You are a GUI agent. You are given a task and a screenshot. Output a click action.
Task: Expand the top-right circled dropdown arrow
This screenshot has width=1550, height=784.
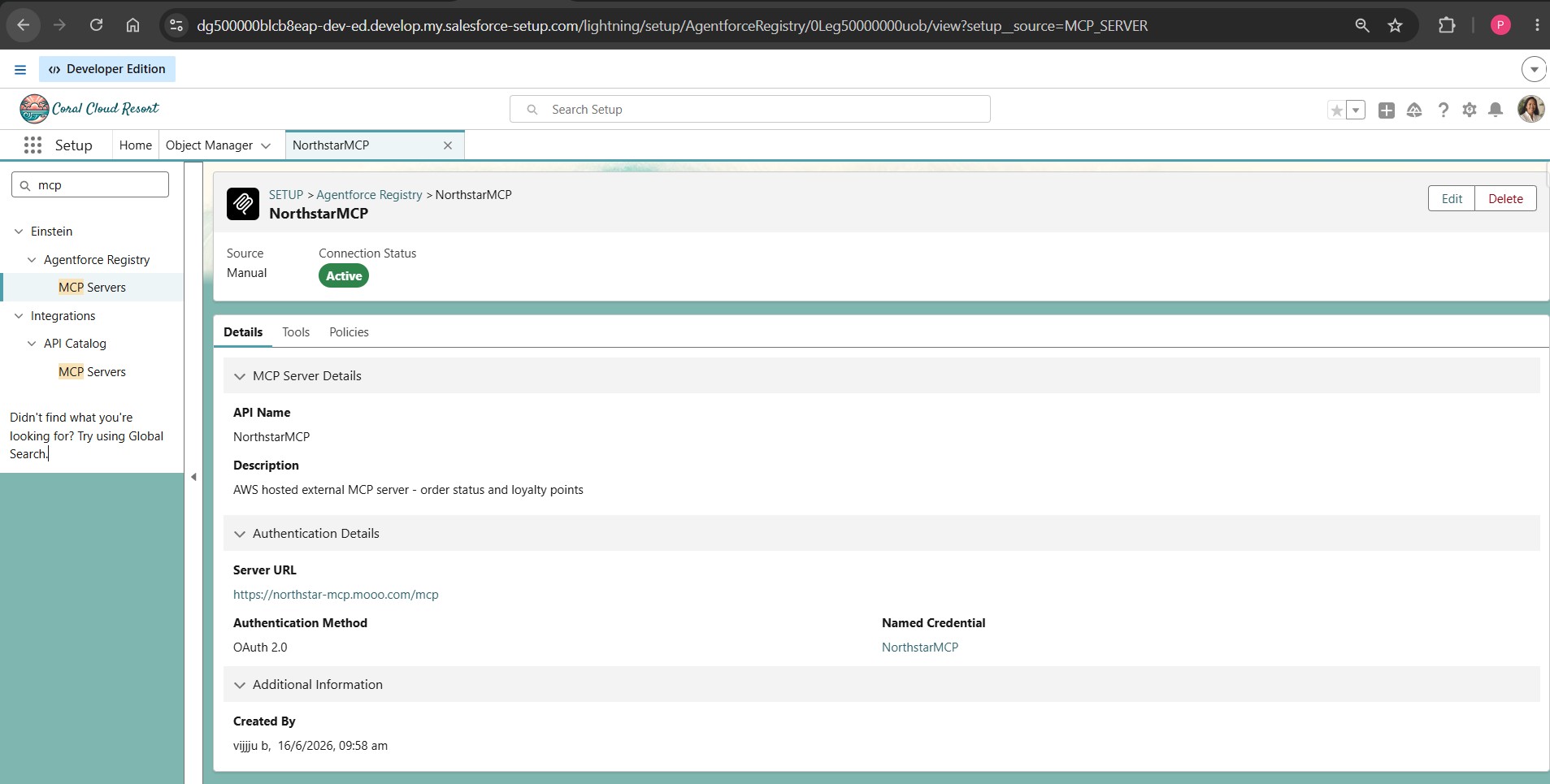(1534, 69)
